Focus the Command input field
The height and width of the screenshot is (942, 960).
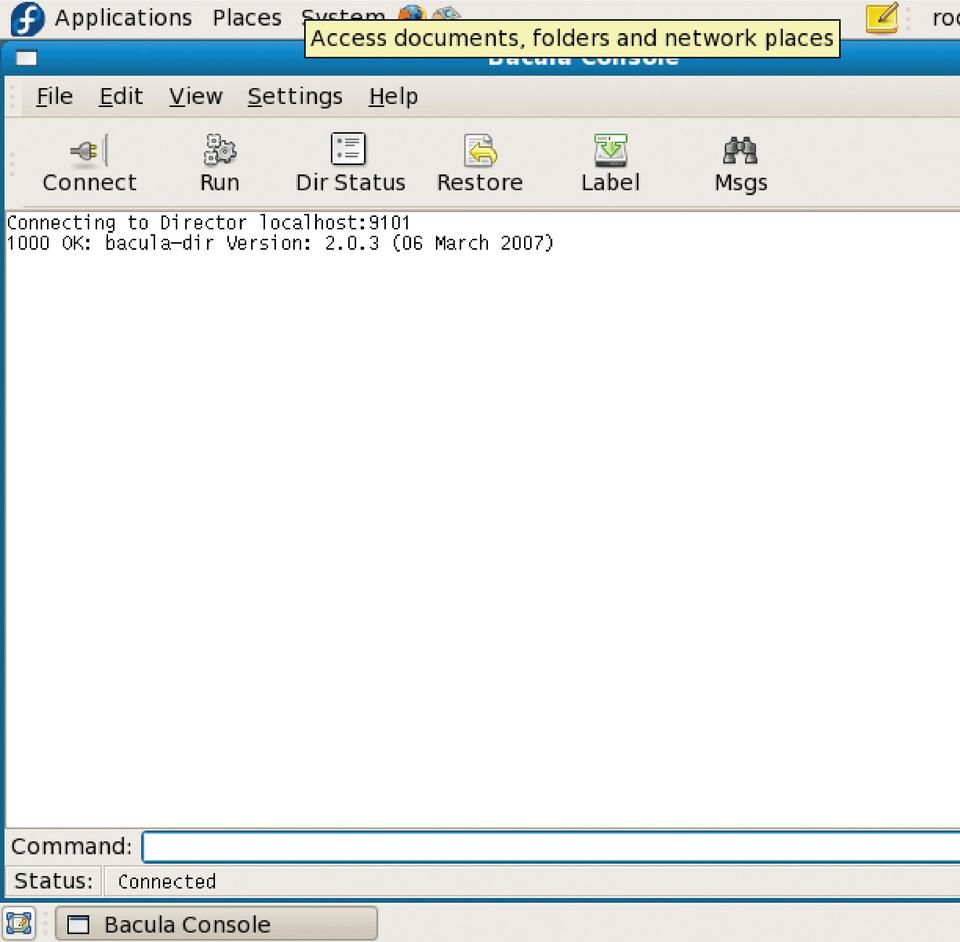point(551,847)
